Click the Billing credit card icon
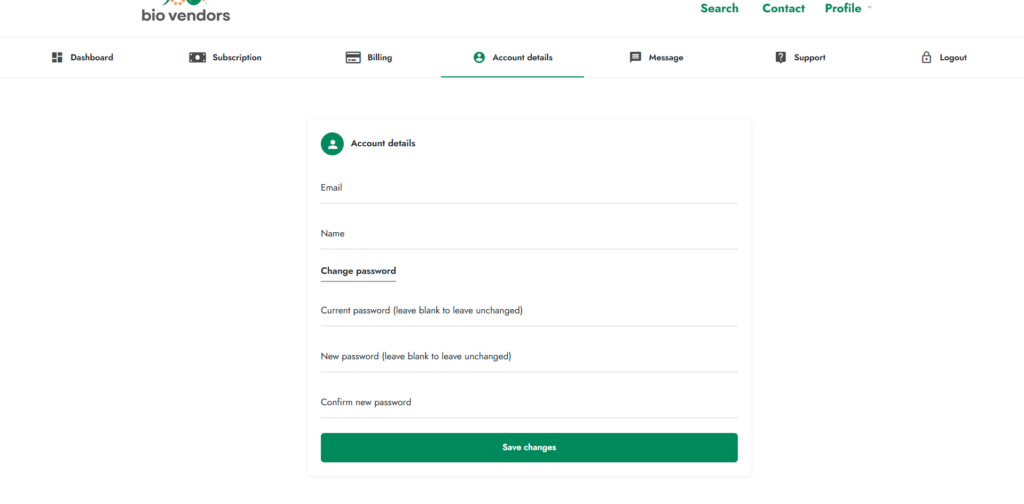Viewport: 1024px width, 504px height. [x=353, y=57]
